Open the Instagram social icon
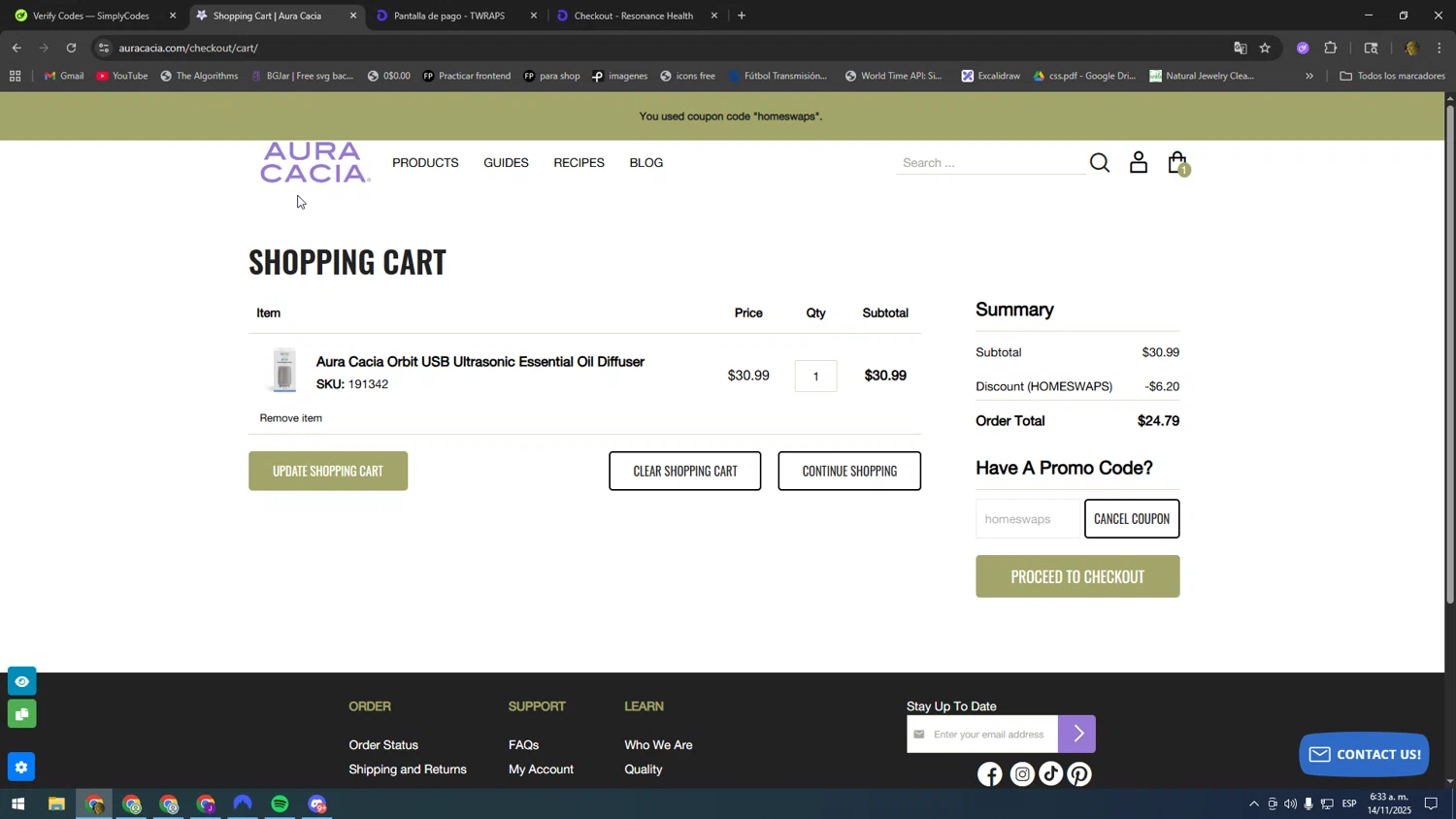The height and width of the screenshot is (819, 1456). coord(1022,774)
